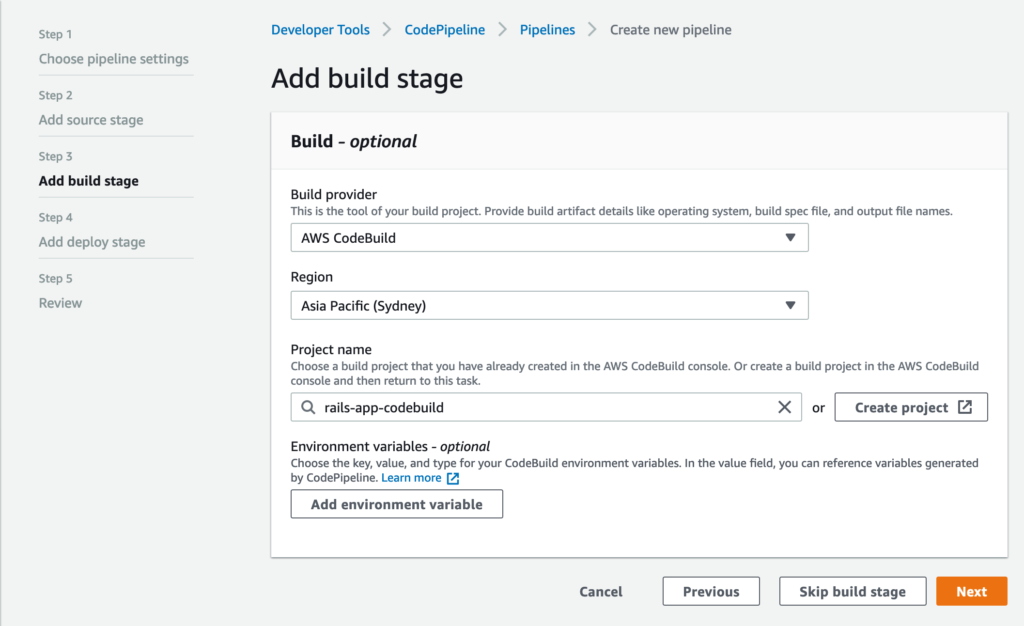Focus the Project name search field
The height and width of the screenshot is (626, 1024).
(546, 407)
